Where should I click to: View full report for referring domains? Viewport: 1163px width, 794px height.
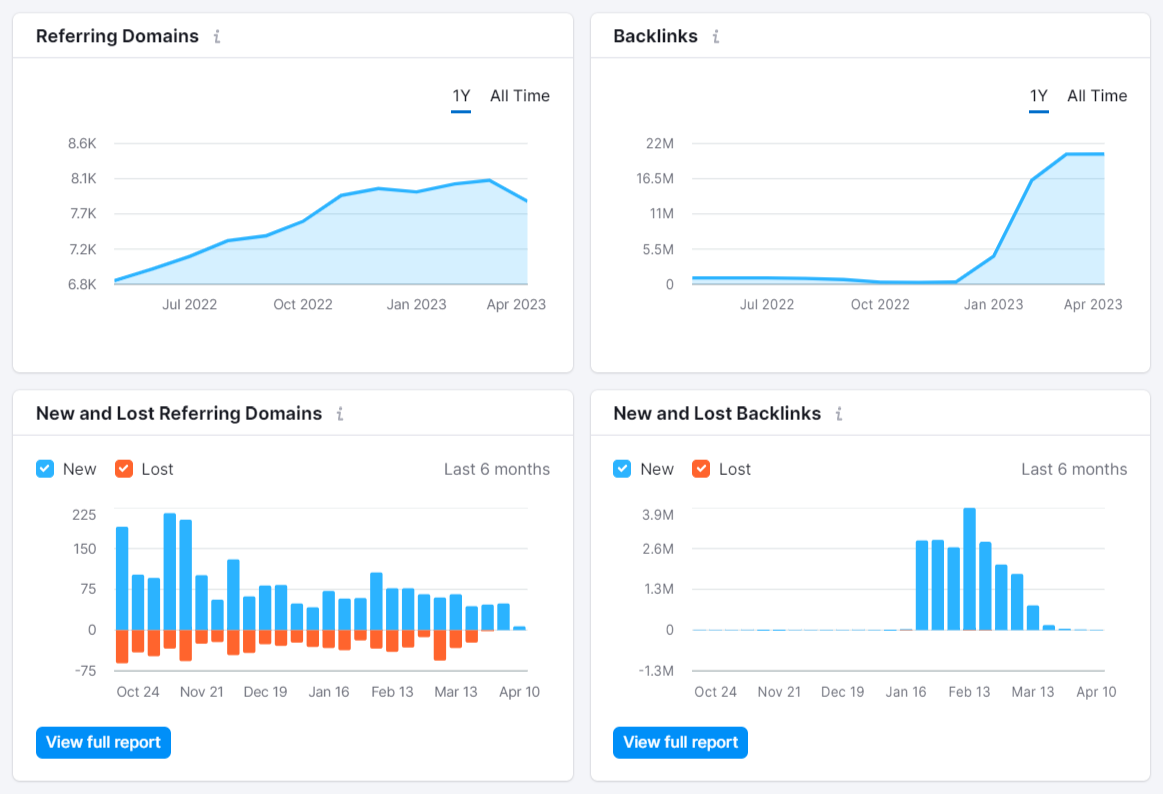point(103,742)
